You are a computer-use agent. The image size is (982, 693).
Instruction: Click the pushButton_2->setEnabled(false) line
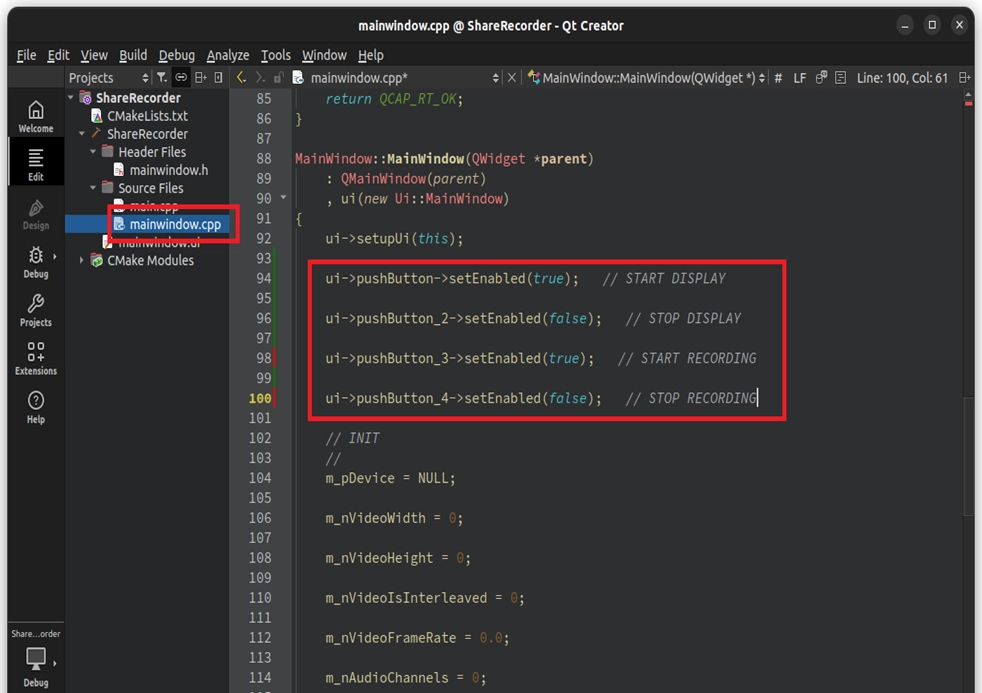pyautogui.click(x=463, y=318)
